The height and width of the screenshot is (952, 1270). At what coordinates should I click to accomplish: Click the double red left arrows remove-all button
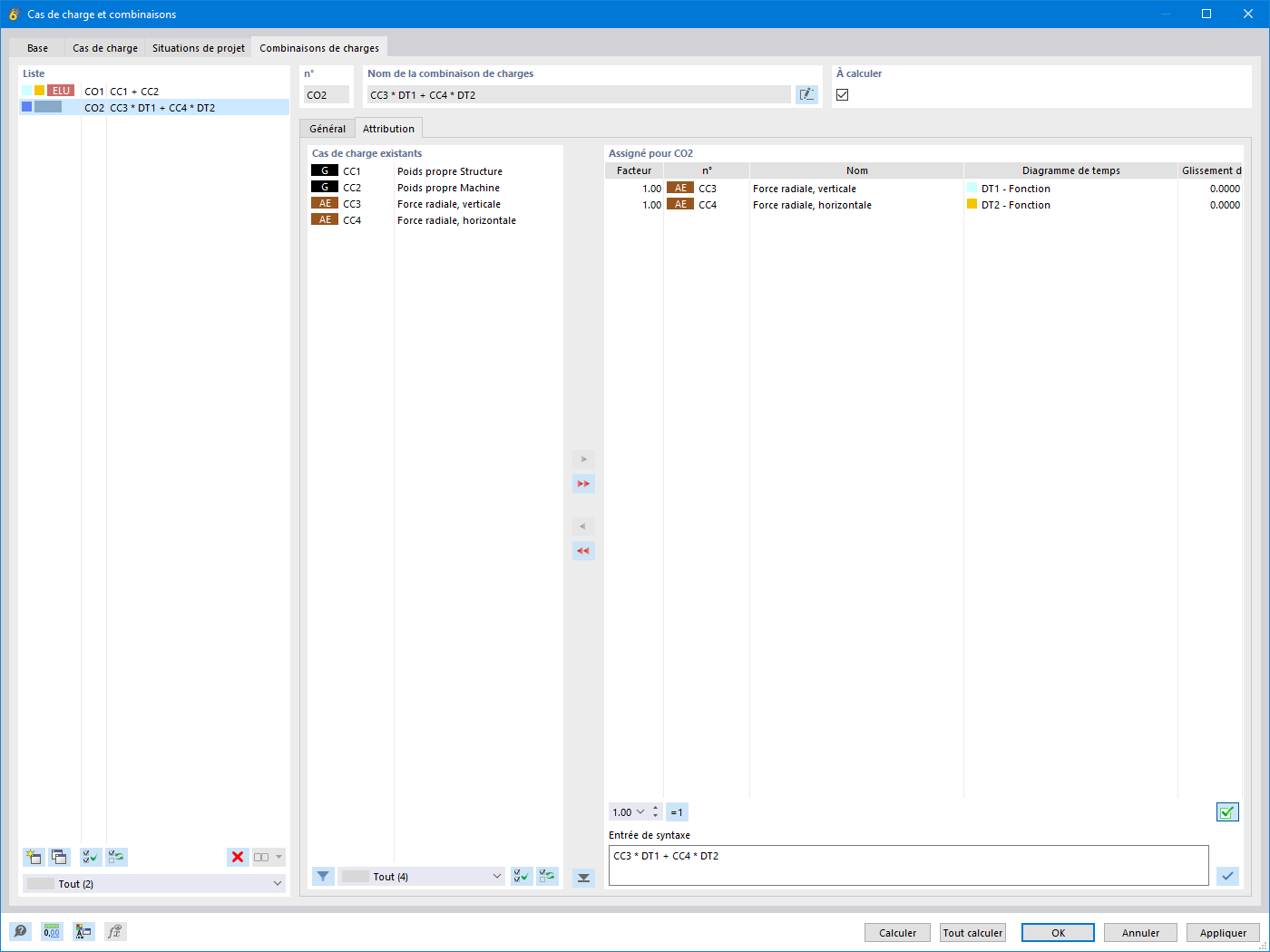[x=583, y=550]
